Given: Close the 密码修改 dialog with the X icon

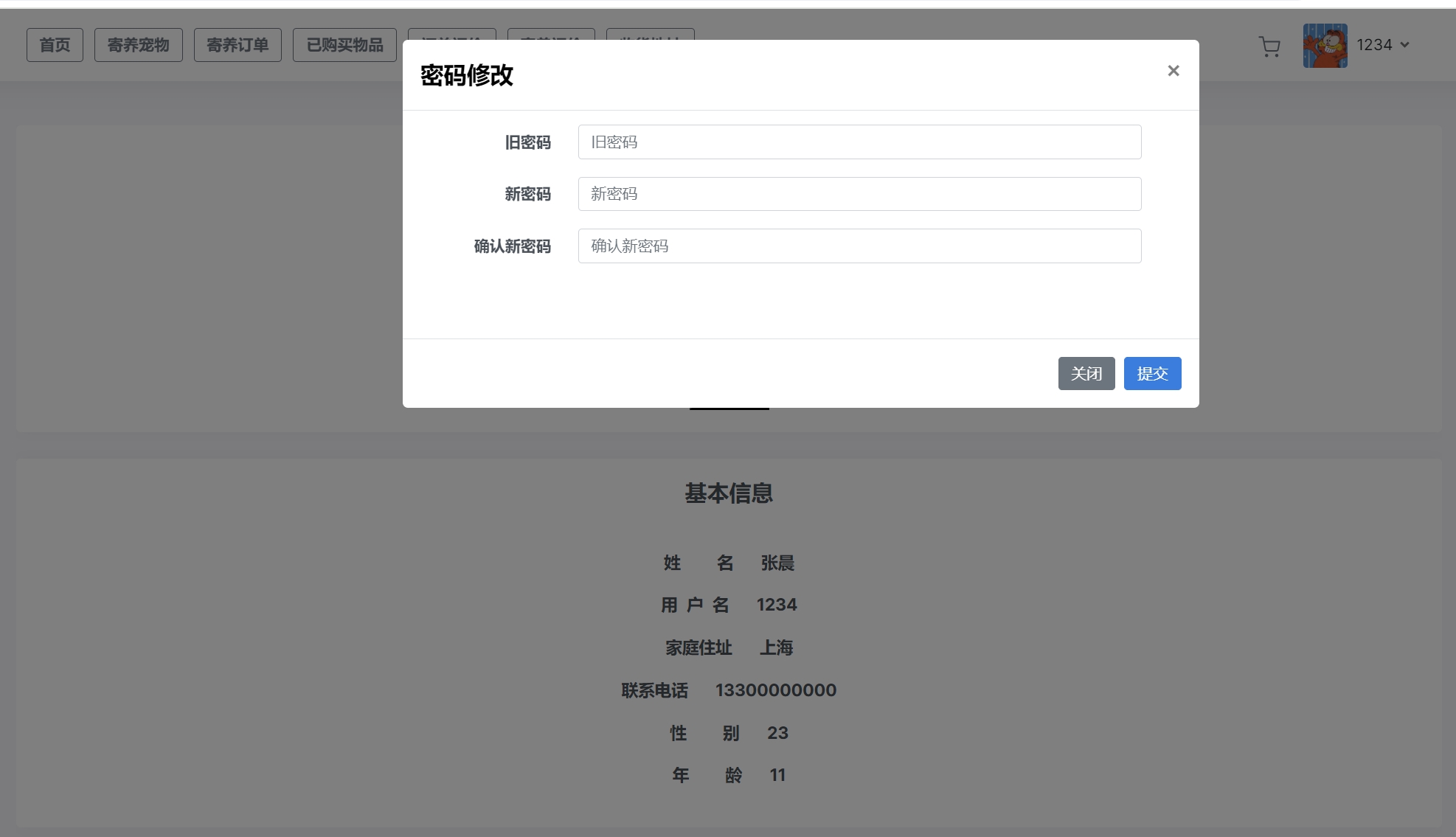Looking at the screenshot, I should tap(1173, 71).
